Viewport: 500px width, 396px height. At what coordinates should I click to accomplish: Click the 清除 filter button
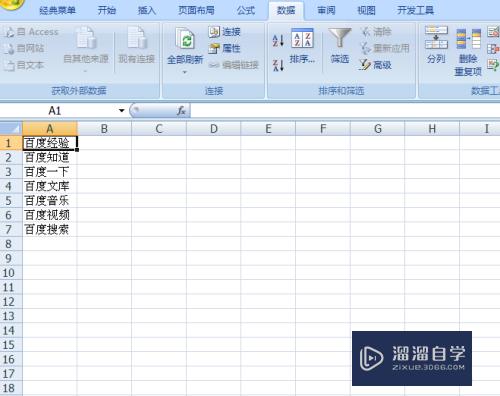376,32
